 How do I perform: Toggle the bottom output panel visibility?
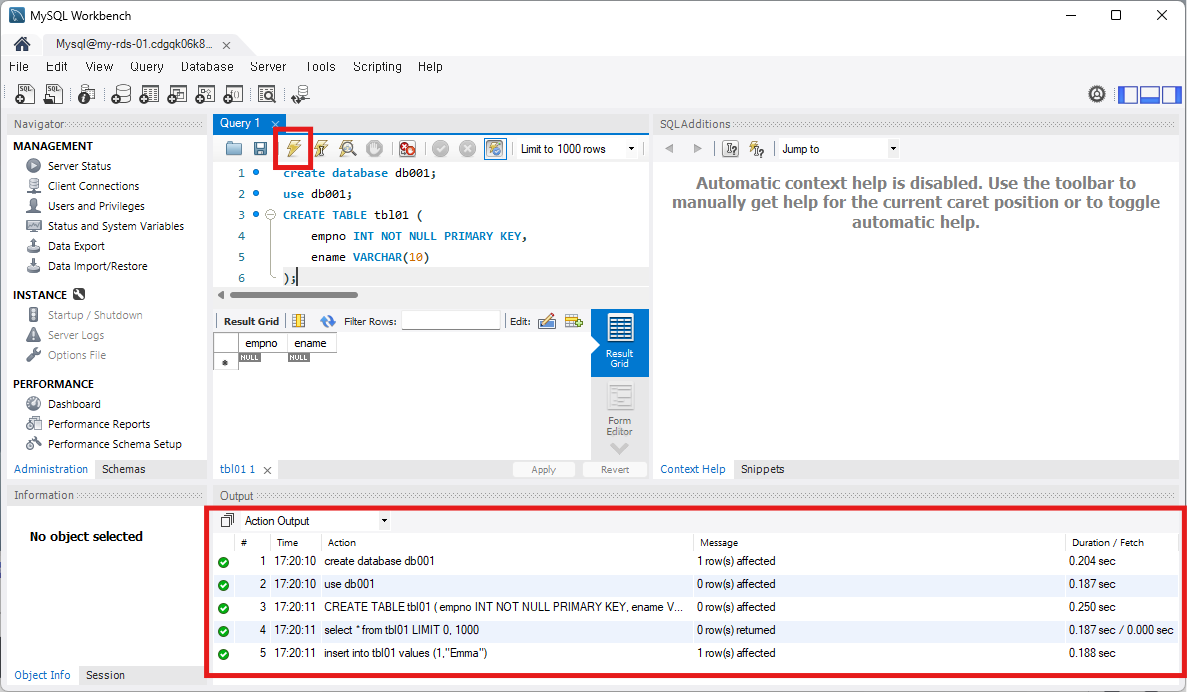(1150, 95)
